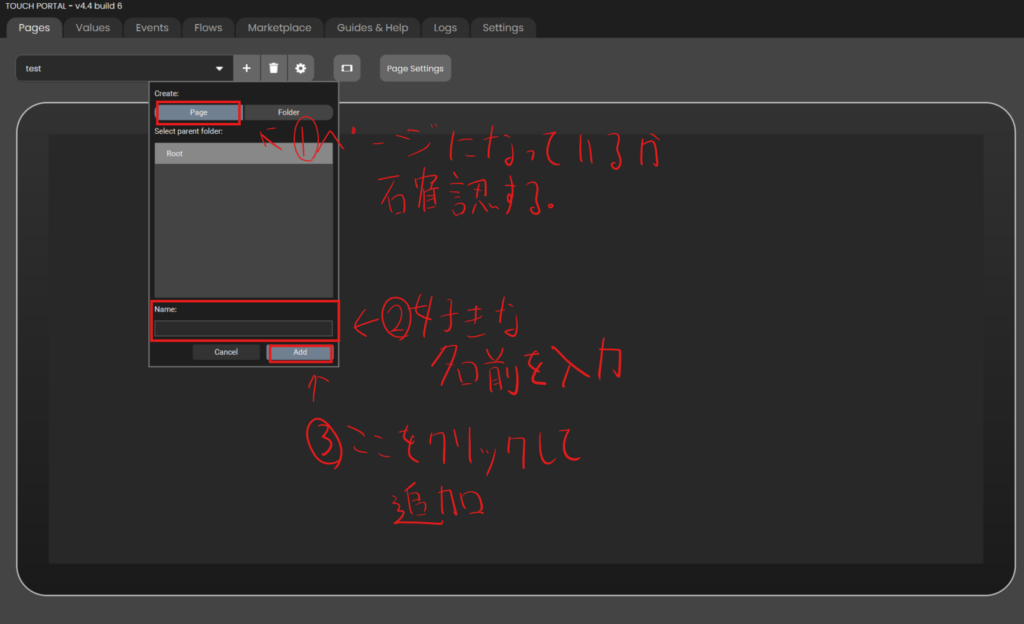Image resolution: width=1024 pixels, height=624 pixels.
Task: Open Page Settings
Action: point(415,68)
